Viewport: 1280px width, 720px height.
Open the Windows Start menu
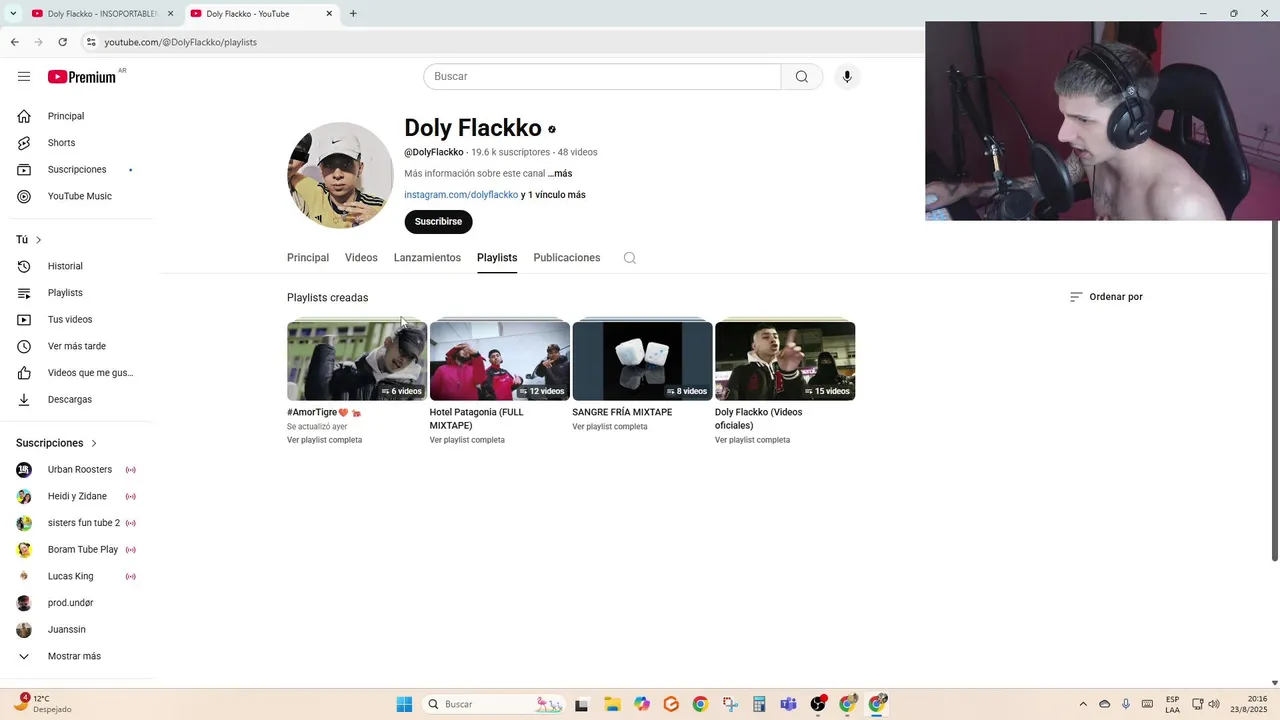[404, 704]
